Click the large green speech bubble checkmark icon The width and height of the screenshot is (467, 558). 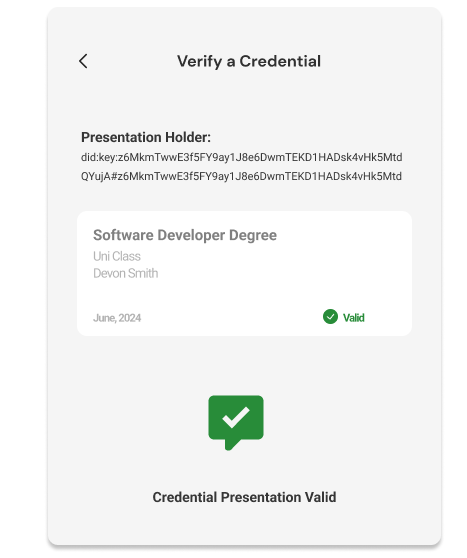[236, 422]
